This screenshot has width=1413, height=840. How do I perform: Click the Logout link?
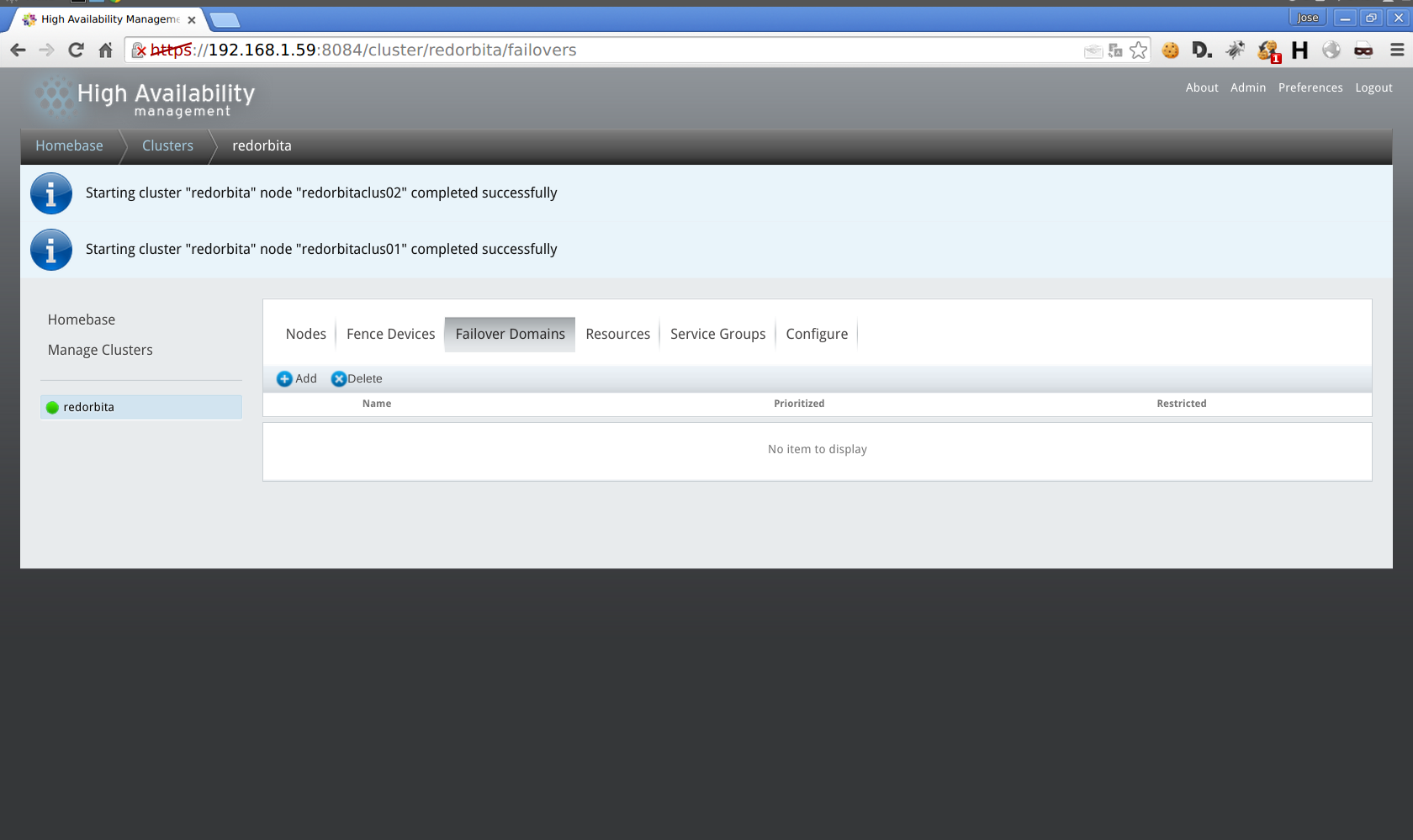coord(1373,87)
